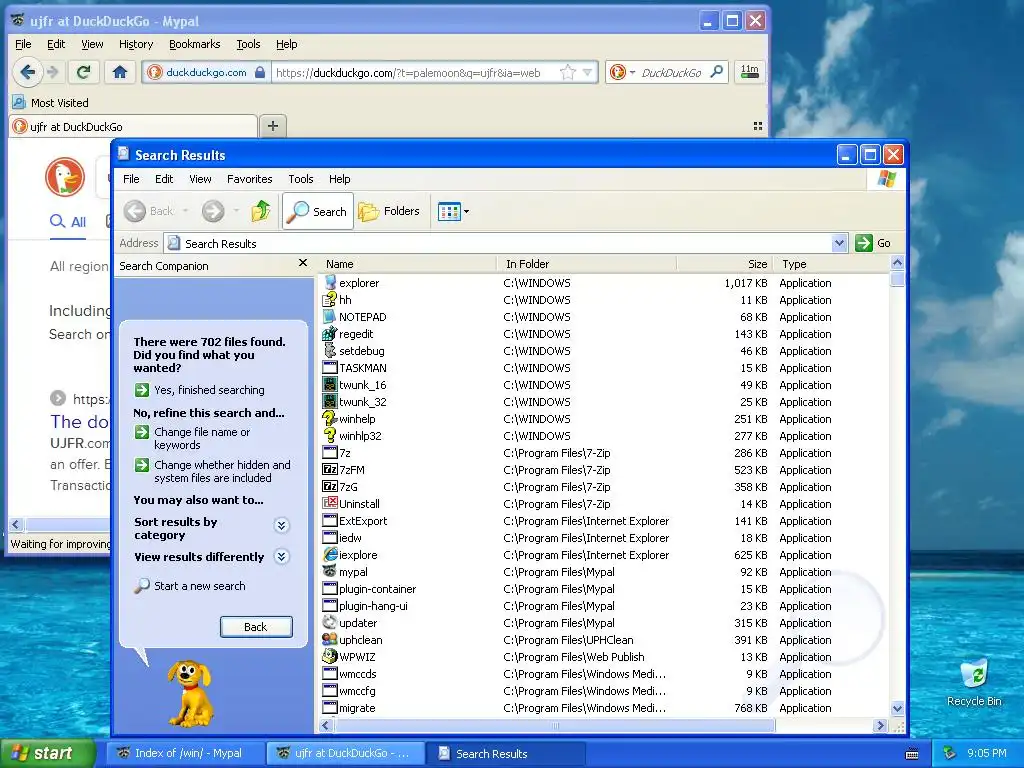
Task: Sort results by the Type column
Action: pyautogui.click(x=831, y=264)
